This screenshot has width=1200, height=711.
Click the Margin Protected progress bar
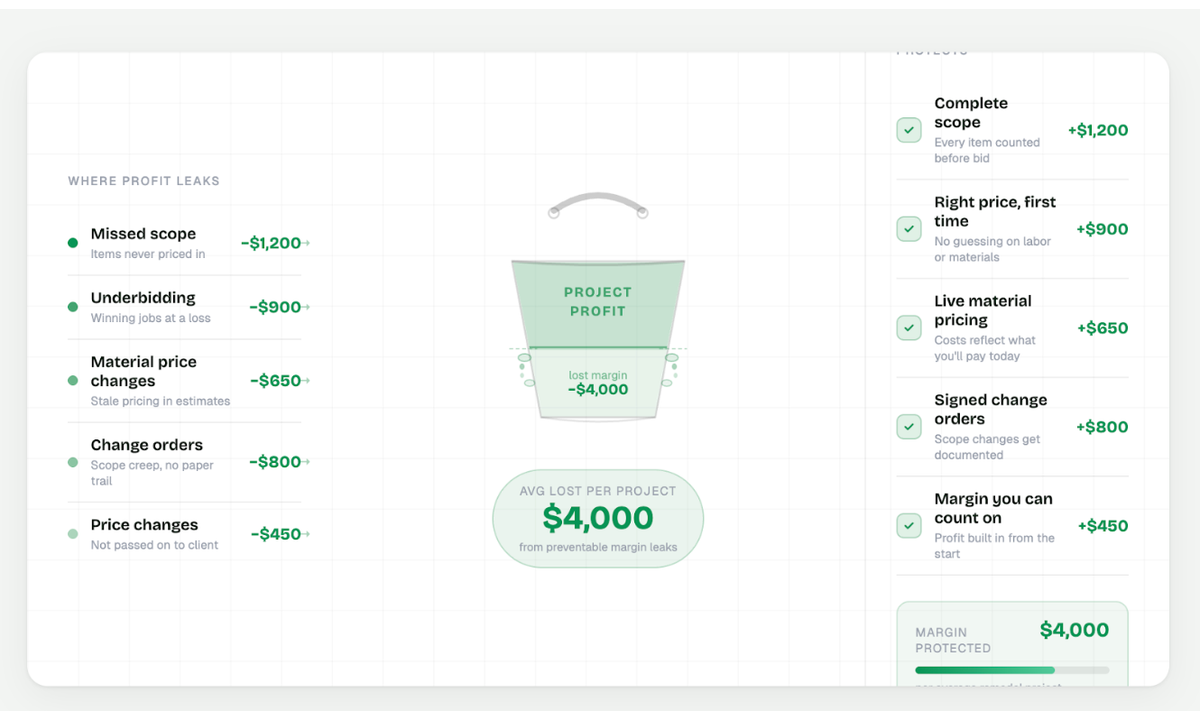pos(1011,670)
